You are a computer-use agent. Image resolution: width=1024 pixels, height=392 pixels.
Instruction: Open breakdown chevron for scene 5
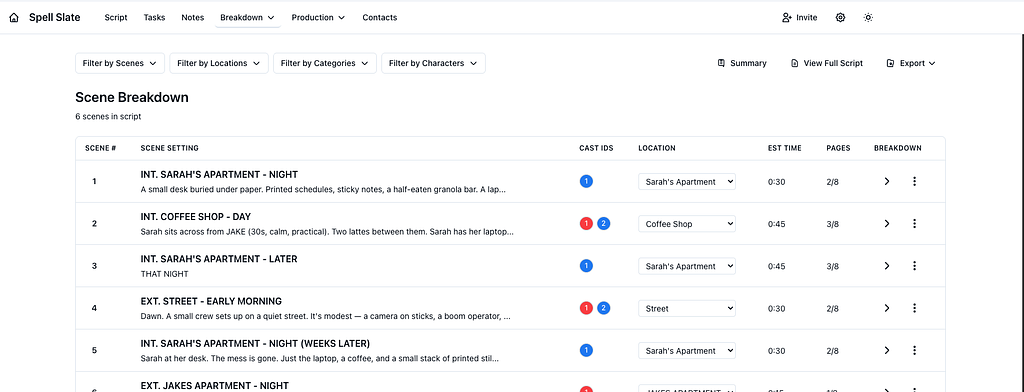click(886, 350)
